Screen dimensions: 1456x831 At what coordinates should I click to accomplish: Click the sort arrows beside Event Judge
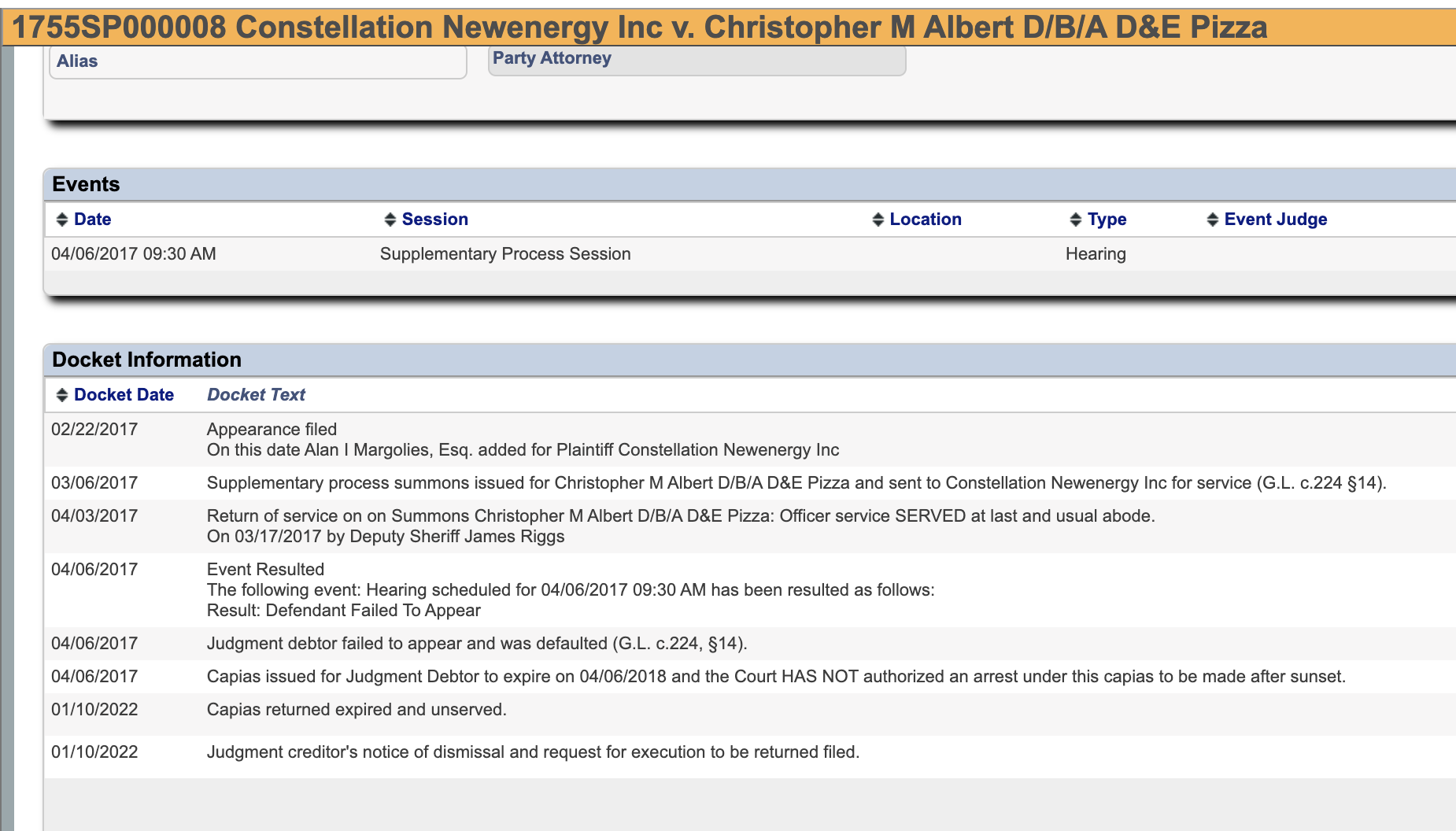click(x=1213, y=220)
